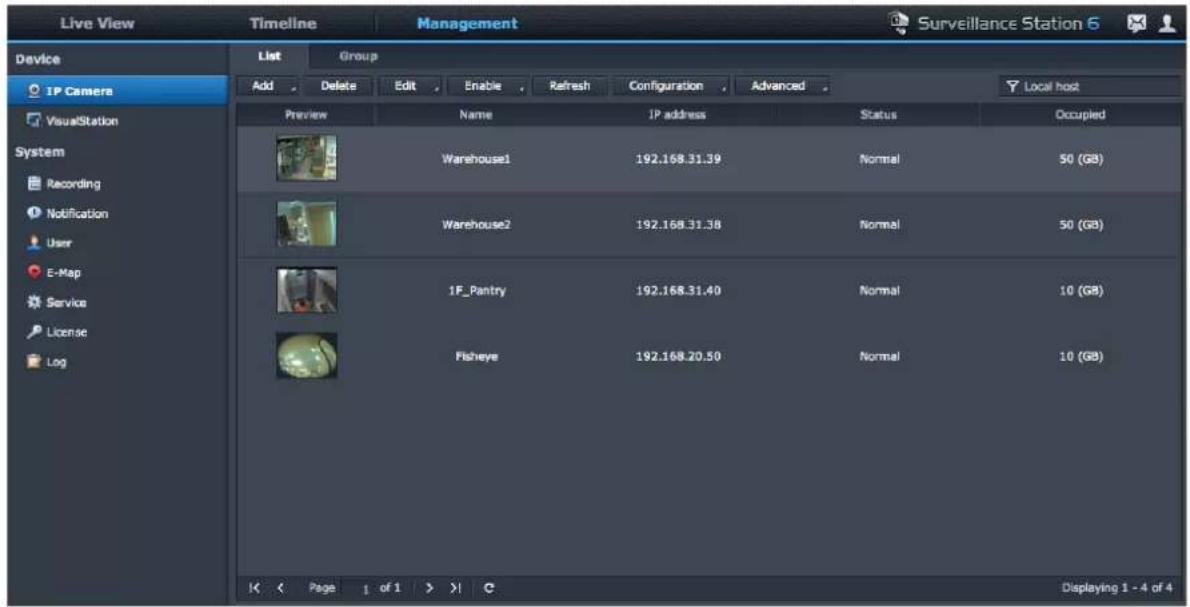Viewport: 1190px width, 607px height.
Task: Go to the next page
Action: tap(430, 588)
